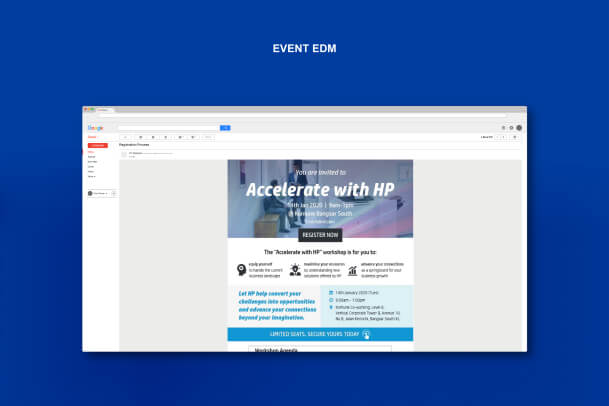
Task: Open the settings gear dropdown
Action: [x=517, y=136]
